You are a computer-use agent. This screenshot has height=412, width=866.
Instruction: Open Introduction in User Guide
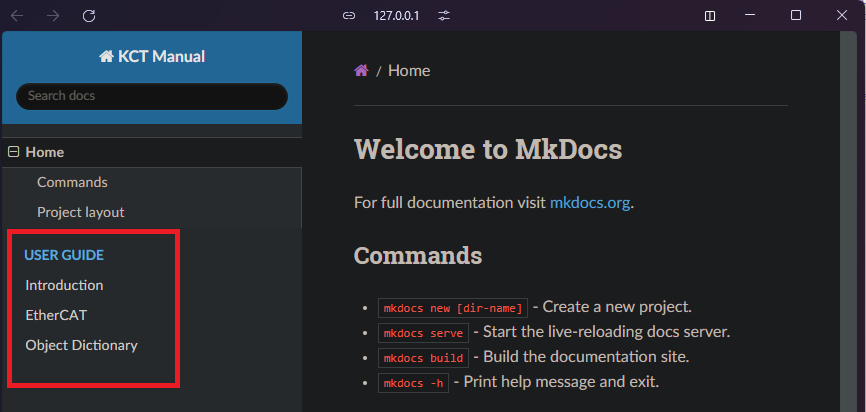[64, 286]
